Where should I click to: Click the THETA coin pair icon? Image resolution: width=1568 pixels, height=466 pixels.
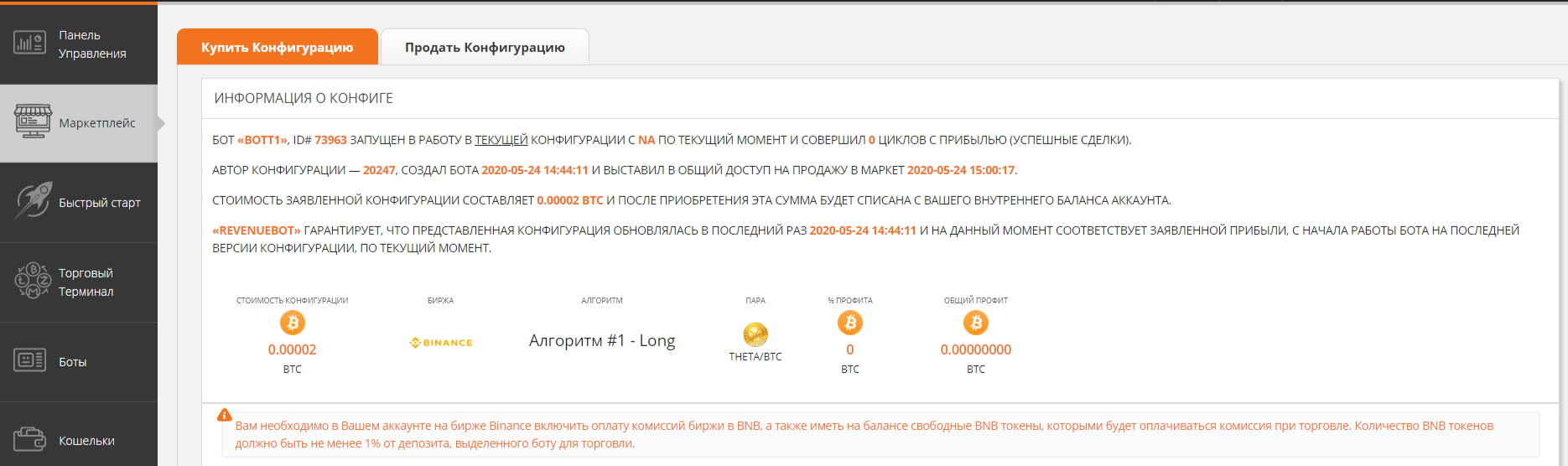755,334
